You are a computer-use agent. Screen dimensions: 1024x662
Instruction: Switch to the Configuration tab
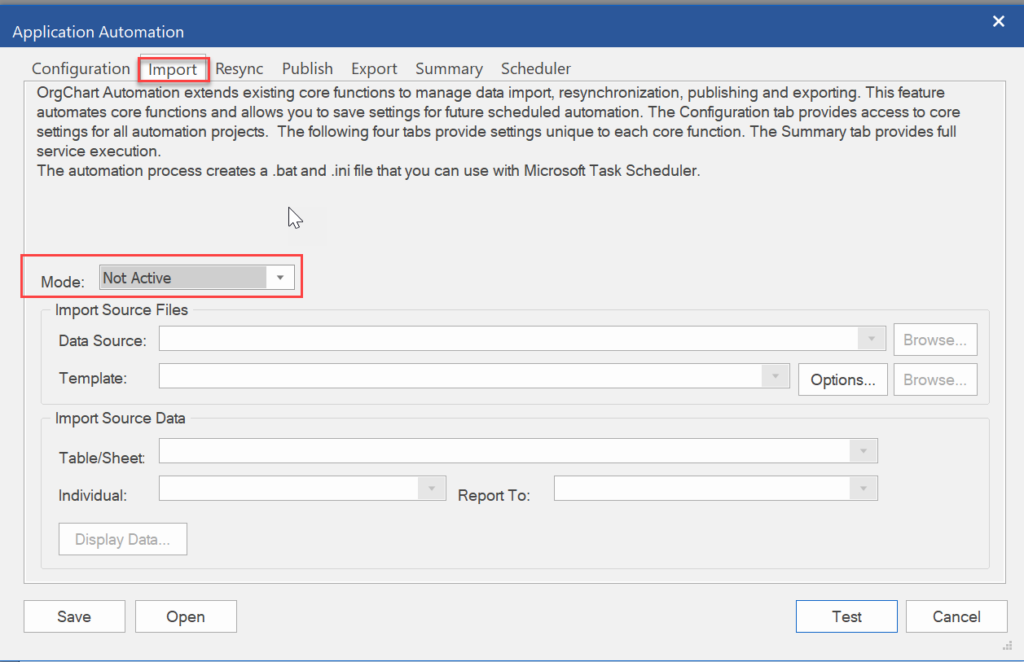pos(81,69)
